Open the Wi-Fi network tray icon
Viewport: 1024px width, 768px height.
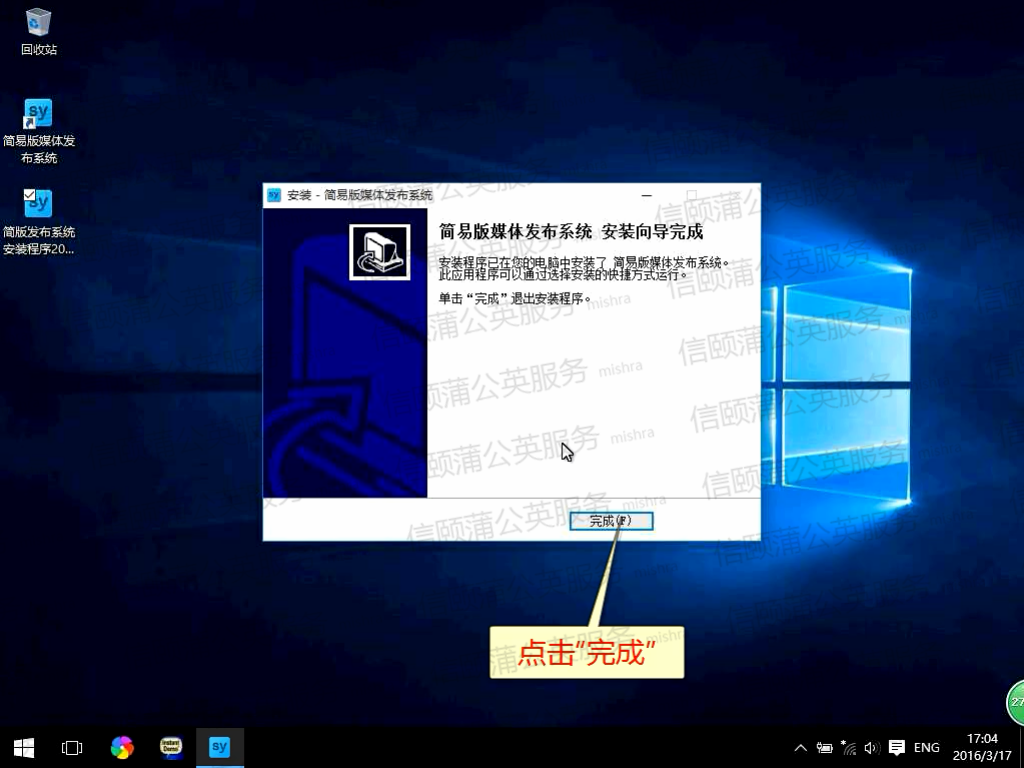pos(849,748)
